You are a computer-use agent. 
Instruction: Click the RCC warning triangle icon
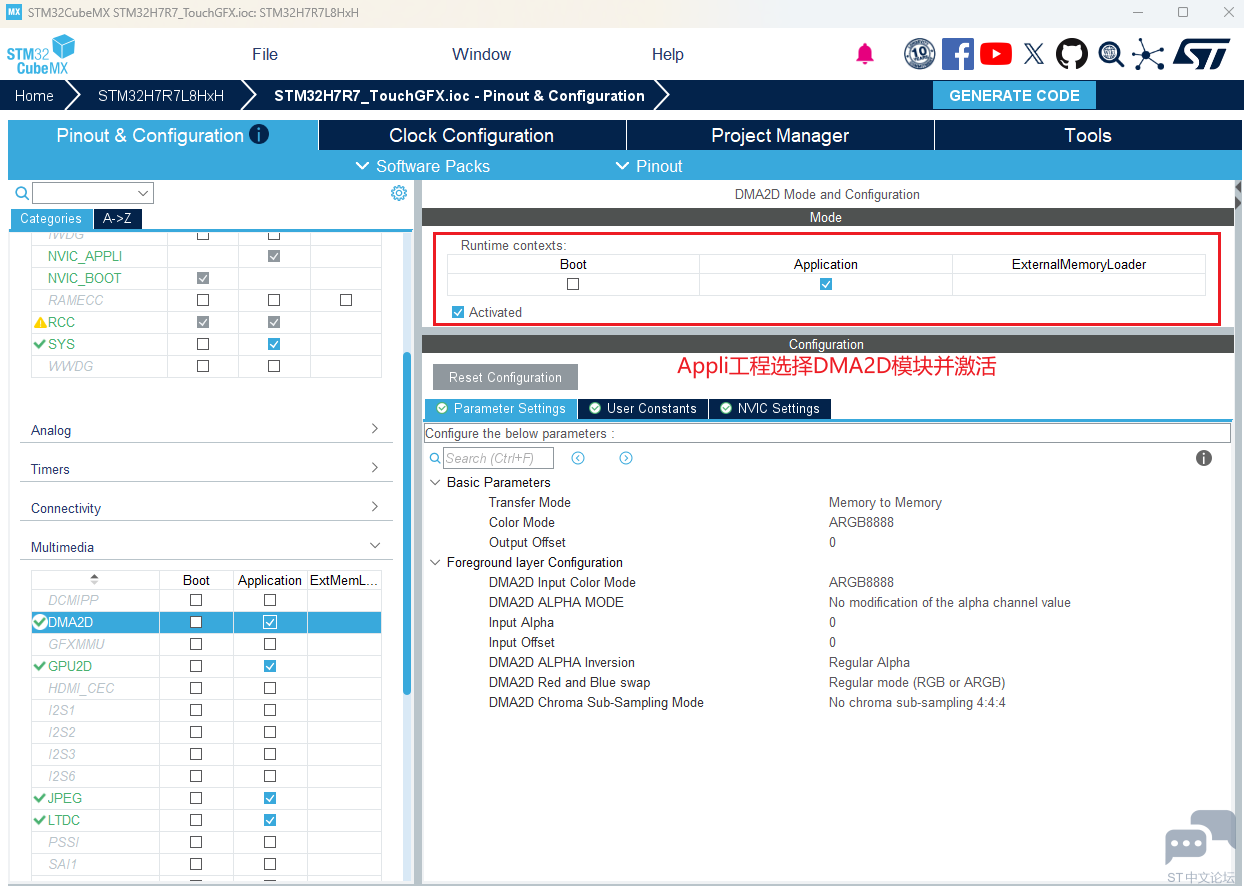40,322
